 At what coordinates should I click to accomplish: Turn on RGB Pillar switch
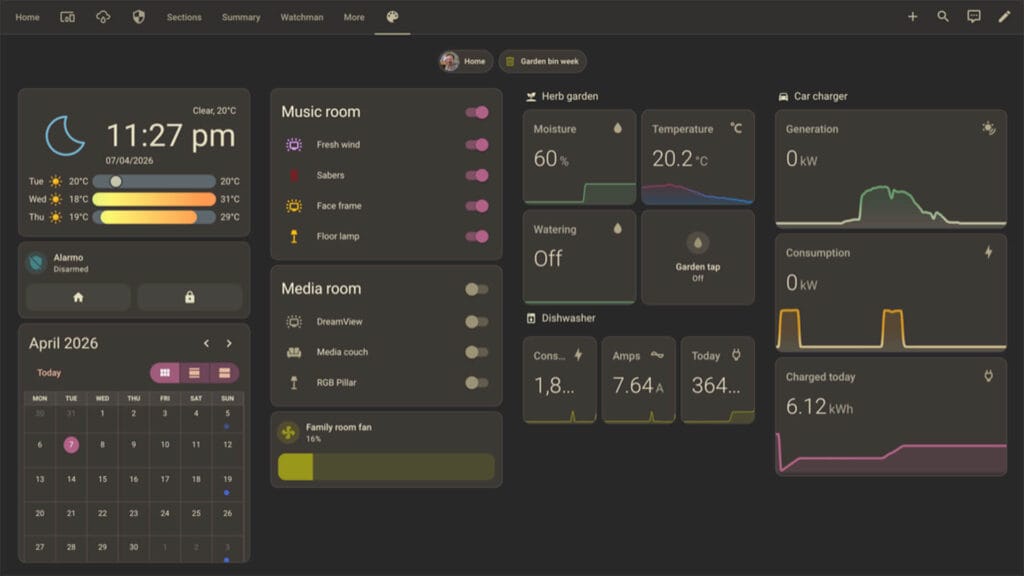(477, 383)
